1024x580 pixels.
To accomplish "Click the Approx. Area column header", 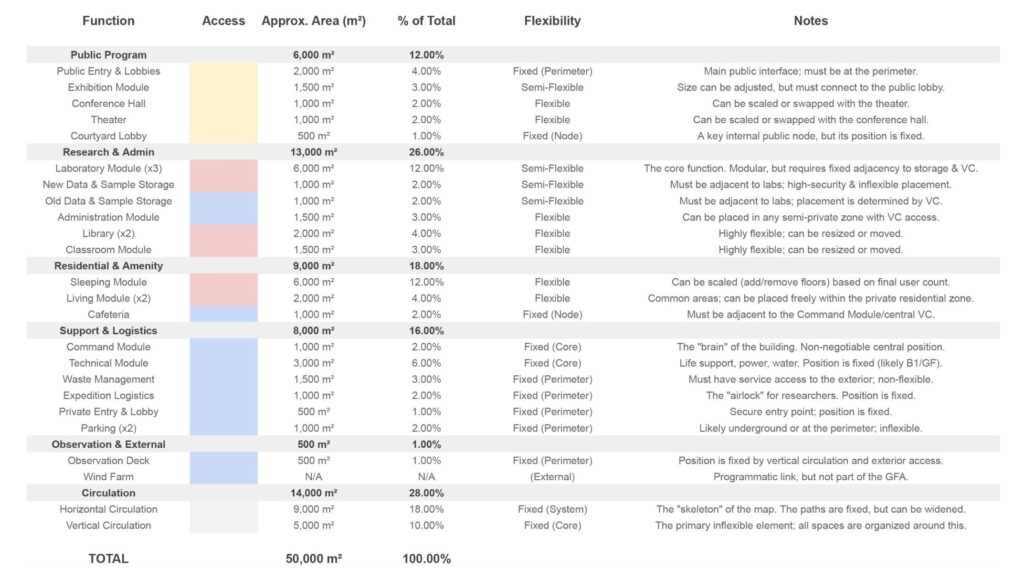I will tap(313, 21).
